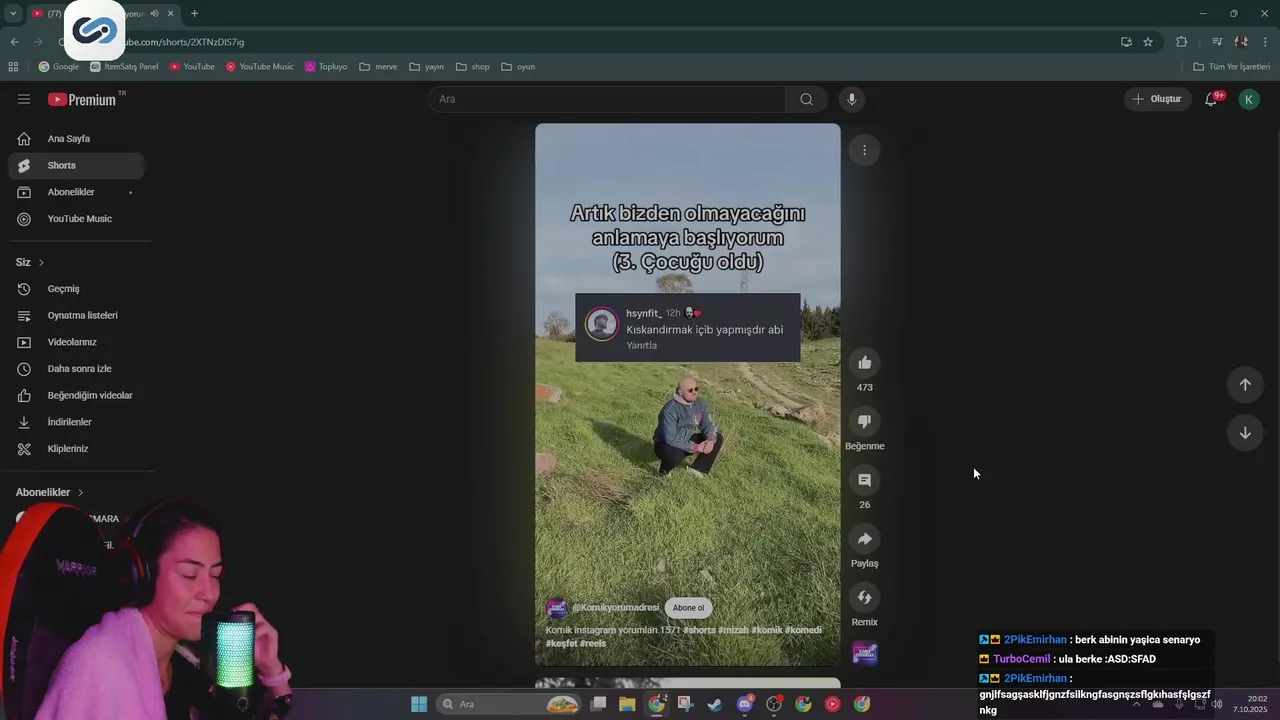This screenshot has width=1280, height=720.
Task: Go to next Short with down arrow
Action: [x=1245, y=433]
